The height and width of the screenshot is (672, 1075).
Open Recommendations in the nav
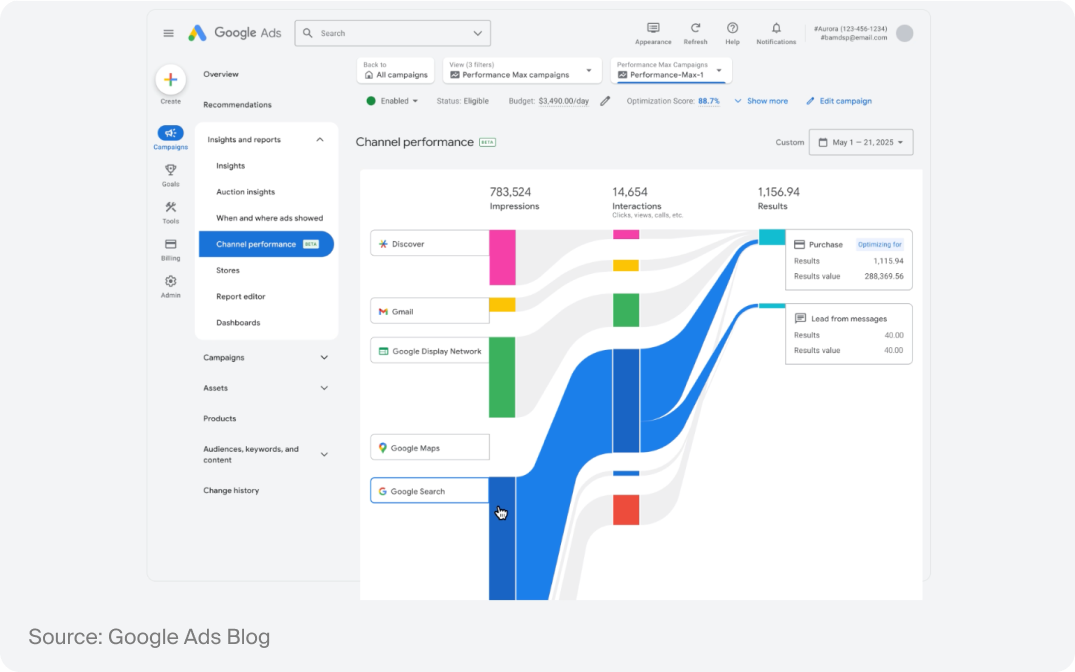pos(237,105)
